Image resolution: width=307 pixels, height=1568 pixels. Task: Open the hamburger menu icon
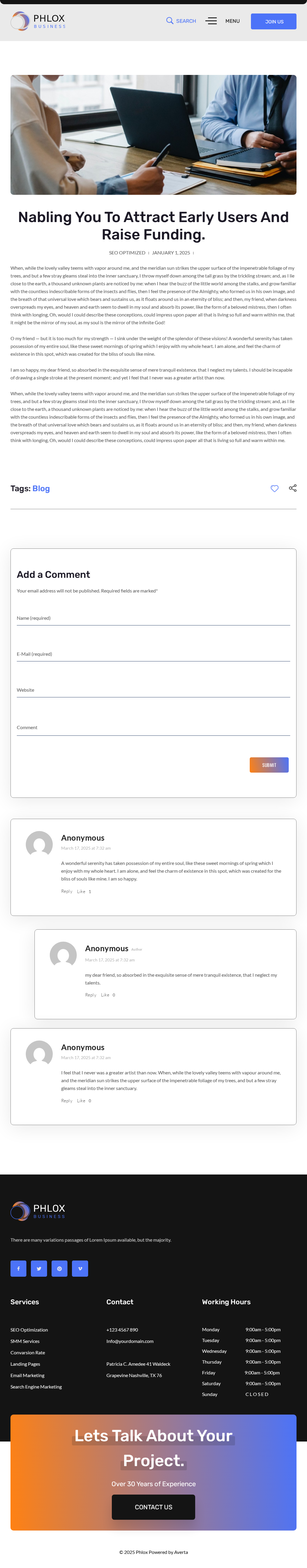click(x=211, y=21)
